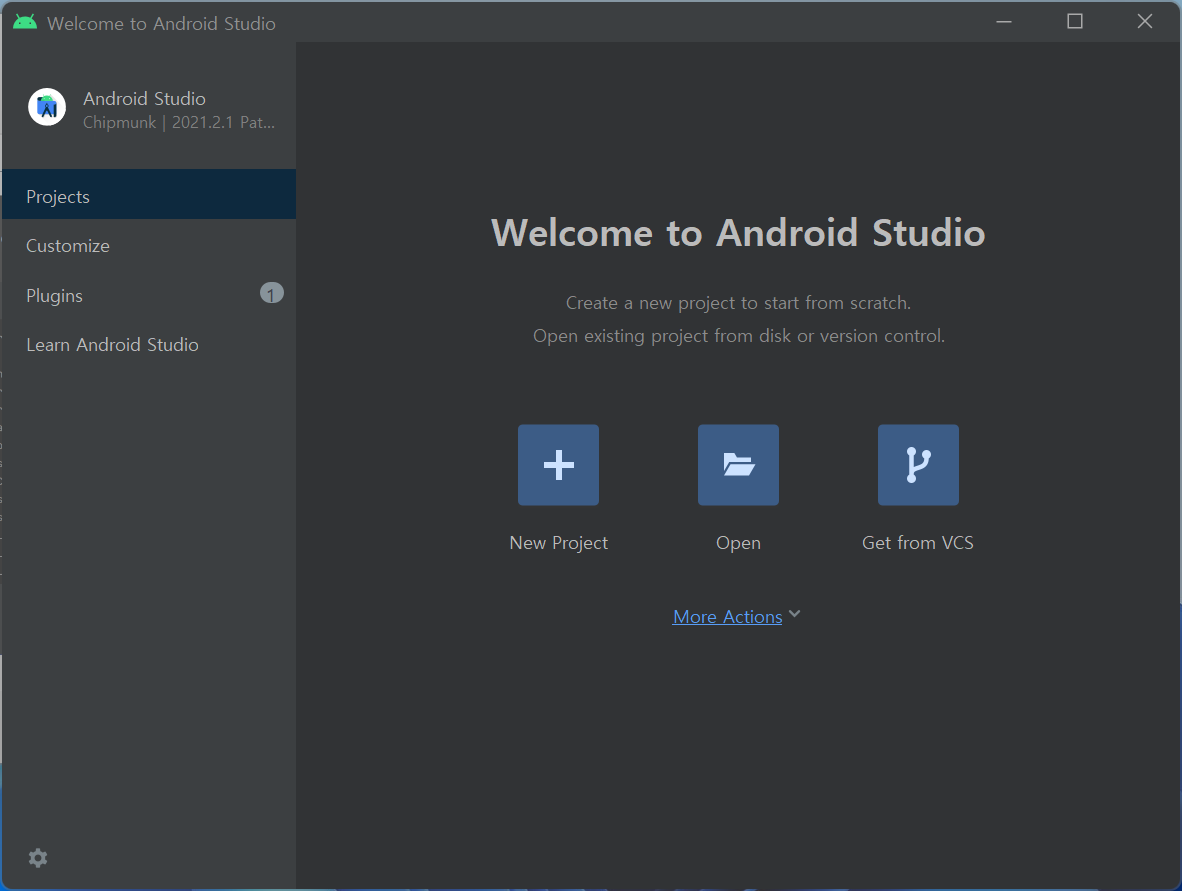Expand the More Actions dropdown chevron

tap(795, 614)
